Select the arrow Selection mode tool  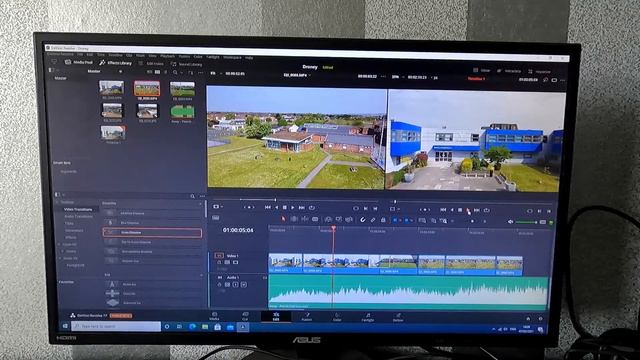click(284, 219)
